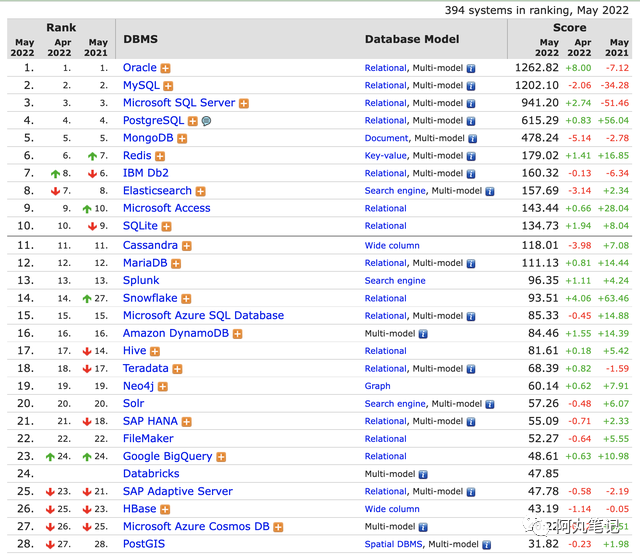The width and height of the screenshot is (640, 555).
Task: Open the Microsoft SQL Server link
Action: (179, 102)
